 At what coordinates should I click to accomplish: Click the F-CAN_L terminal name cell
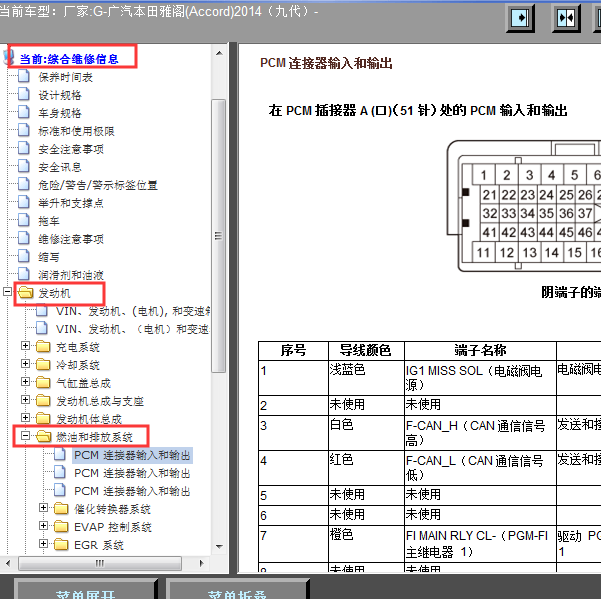[x=480, y=468]
